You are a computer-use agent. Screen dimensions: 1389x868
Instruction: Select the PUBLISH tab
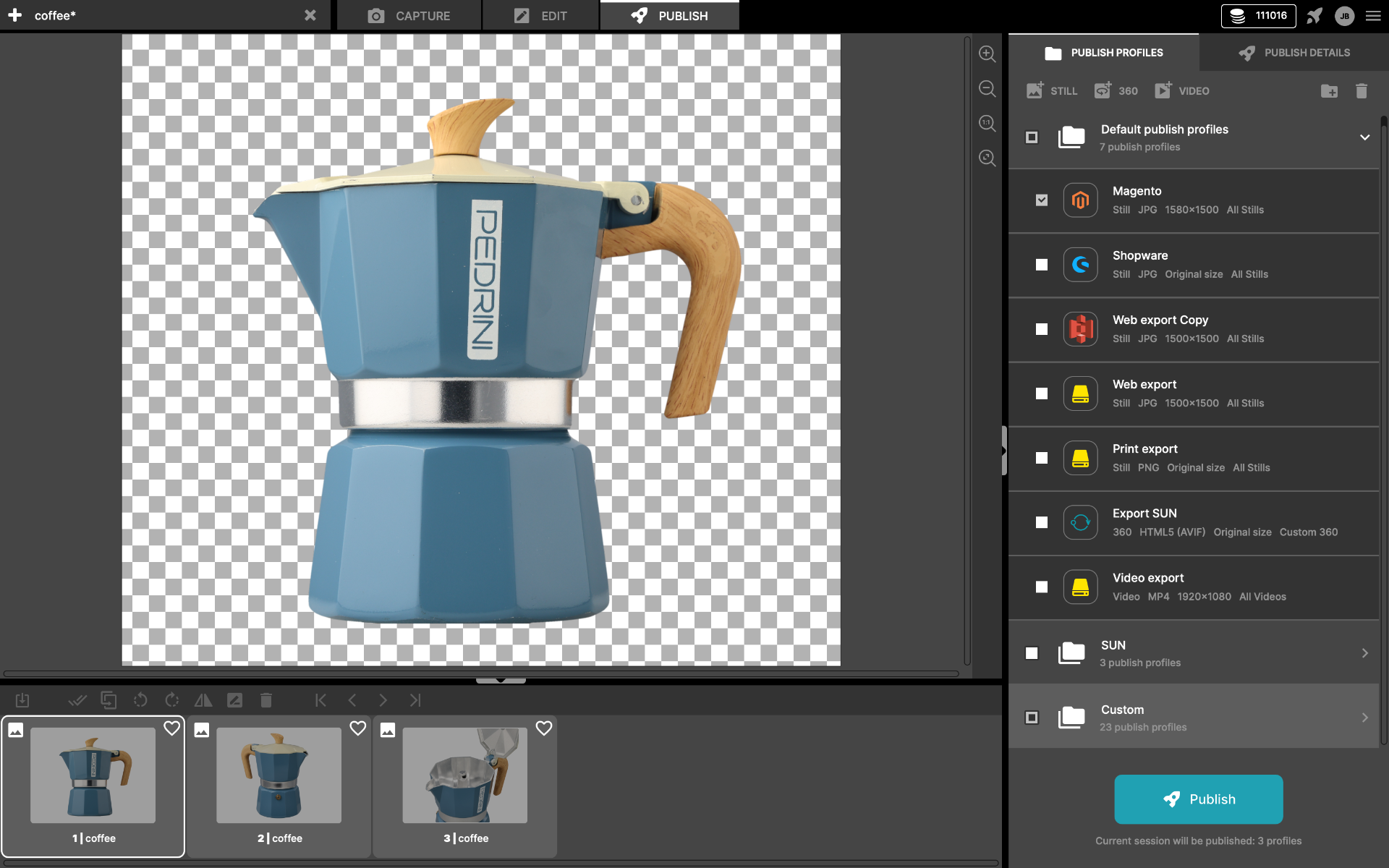[669, 16]
